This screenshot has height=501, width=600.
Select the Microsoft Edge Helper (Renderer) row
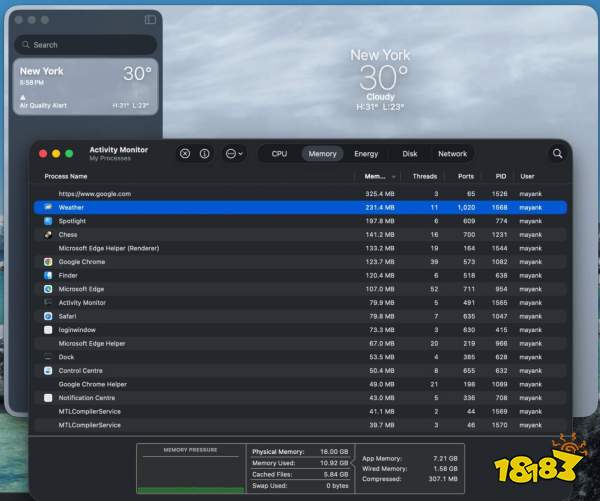point(300,248)
